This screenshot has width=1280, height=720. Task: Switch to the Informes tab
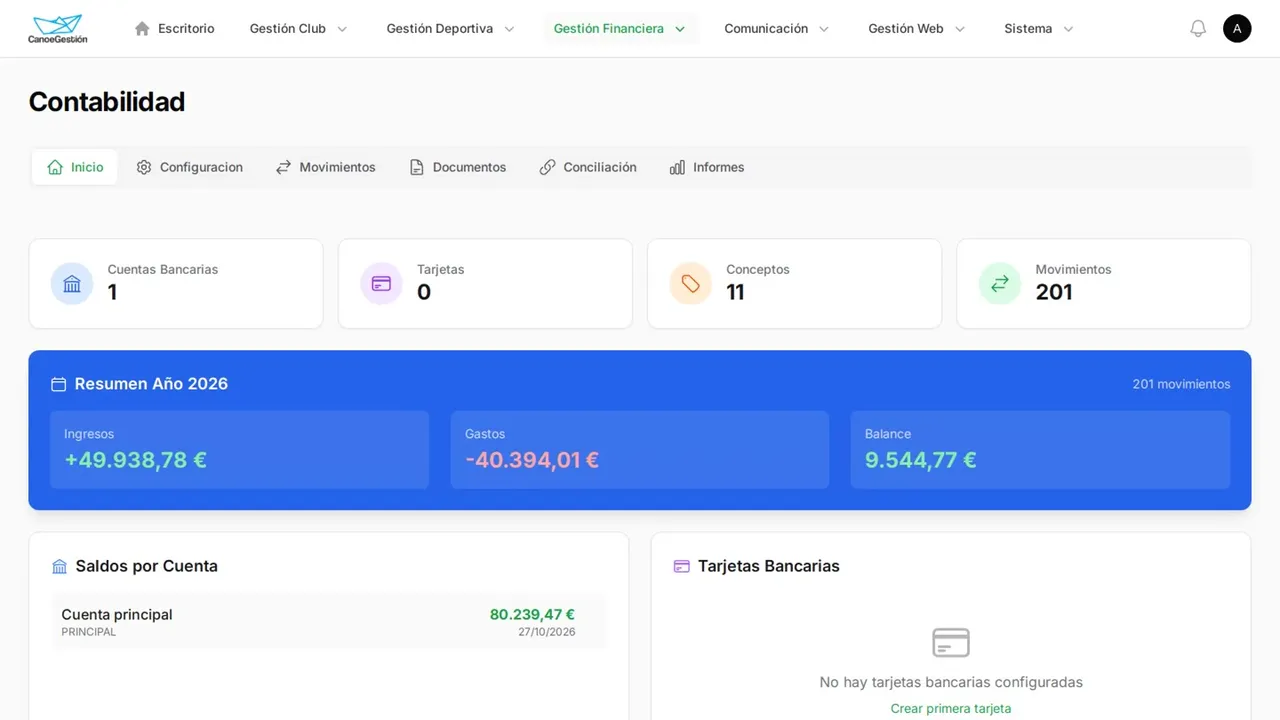707,167
